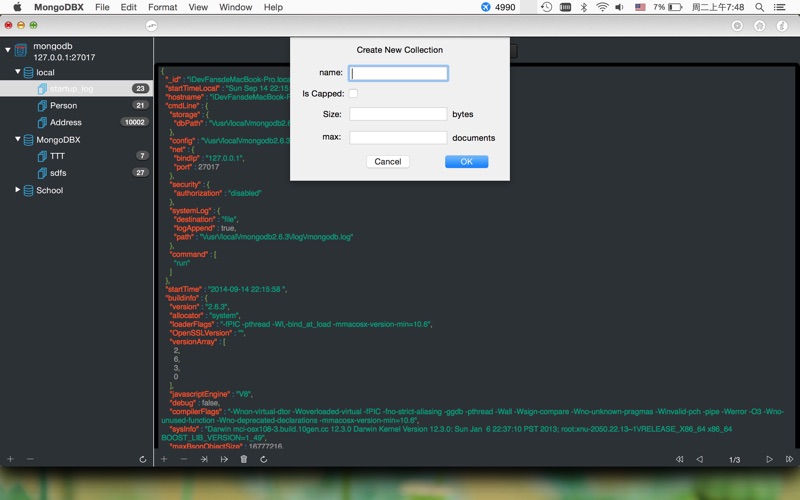Click the plus icon under the sidebar
Image resolution: width=800 pixels, height=500 pixels.
coord(10,459)
